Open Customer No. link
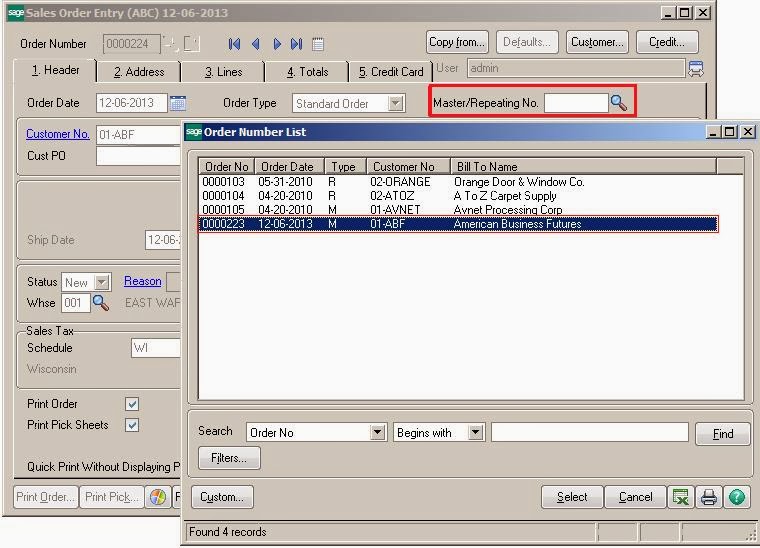This screenshot has height=548, width=760. click(58, 134)
